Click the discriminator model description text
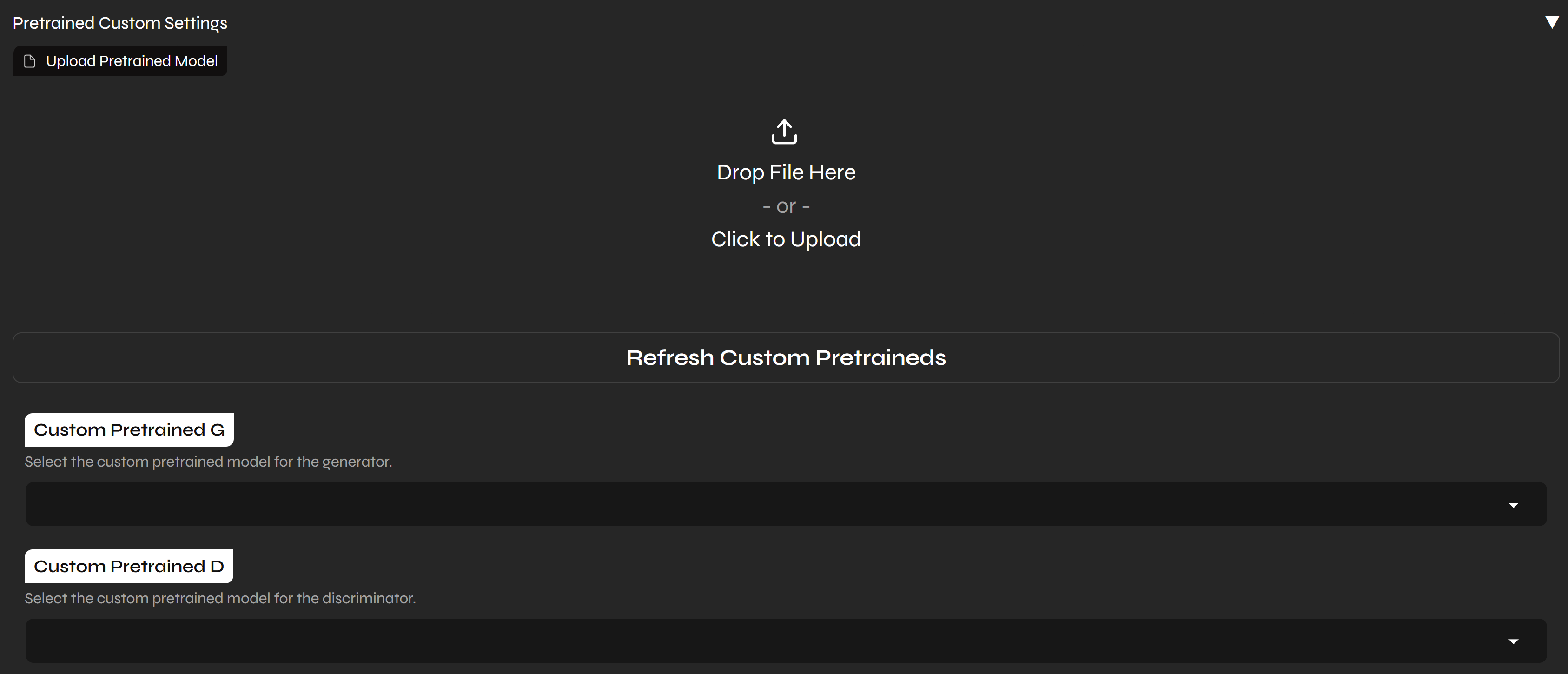 tap(220, 599)
